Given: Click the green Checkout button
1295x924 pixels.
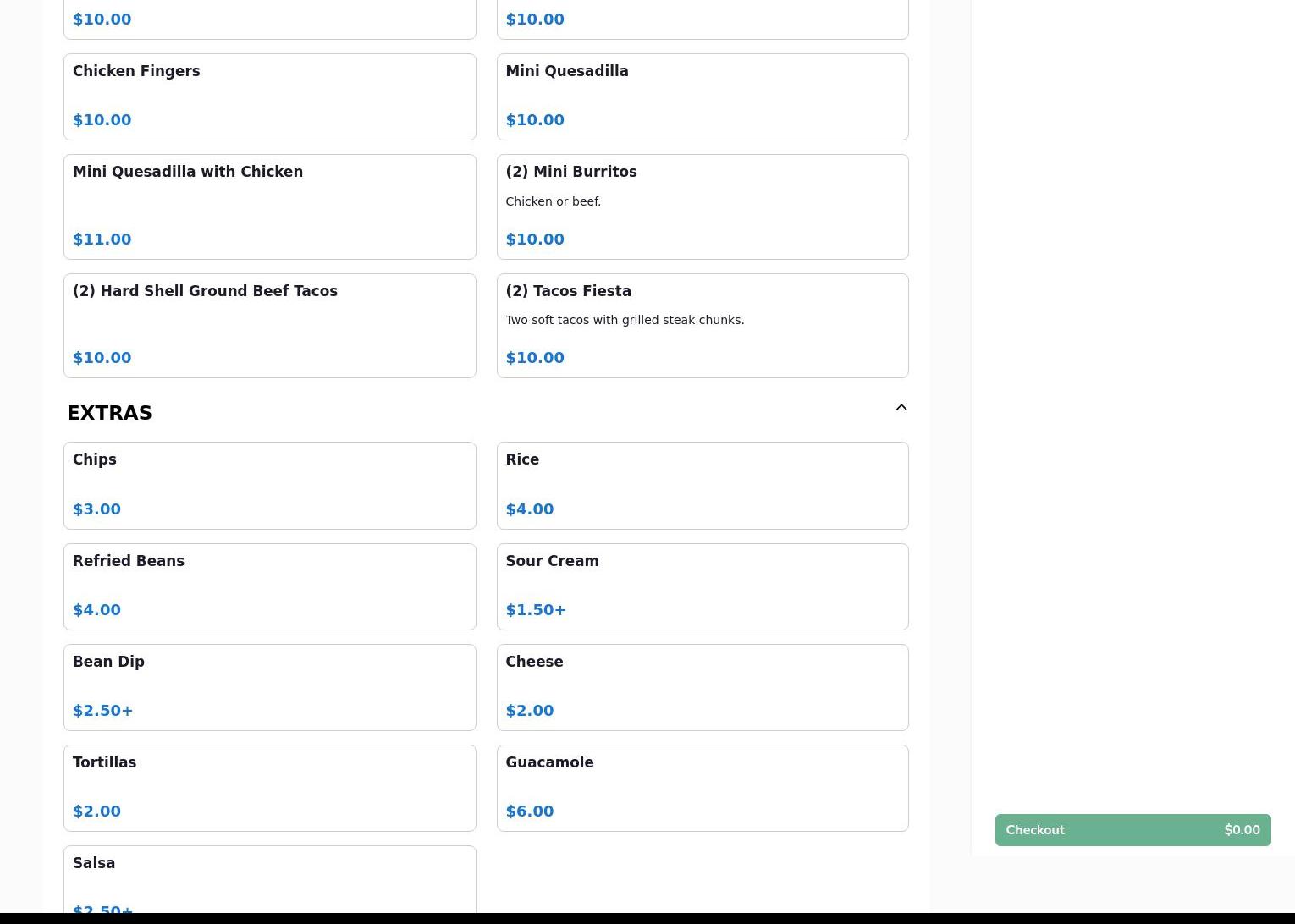Looking at the screenshot, I should coord(1132,830).
